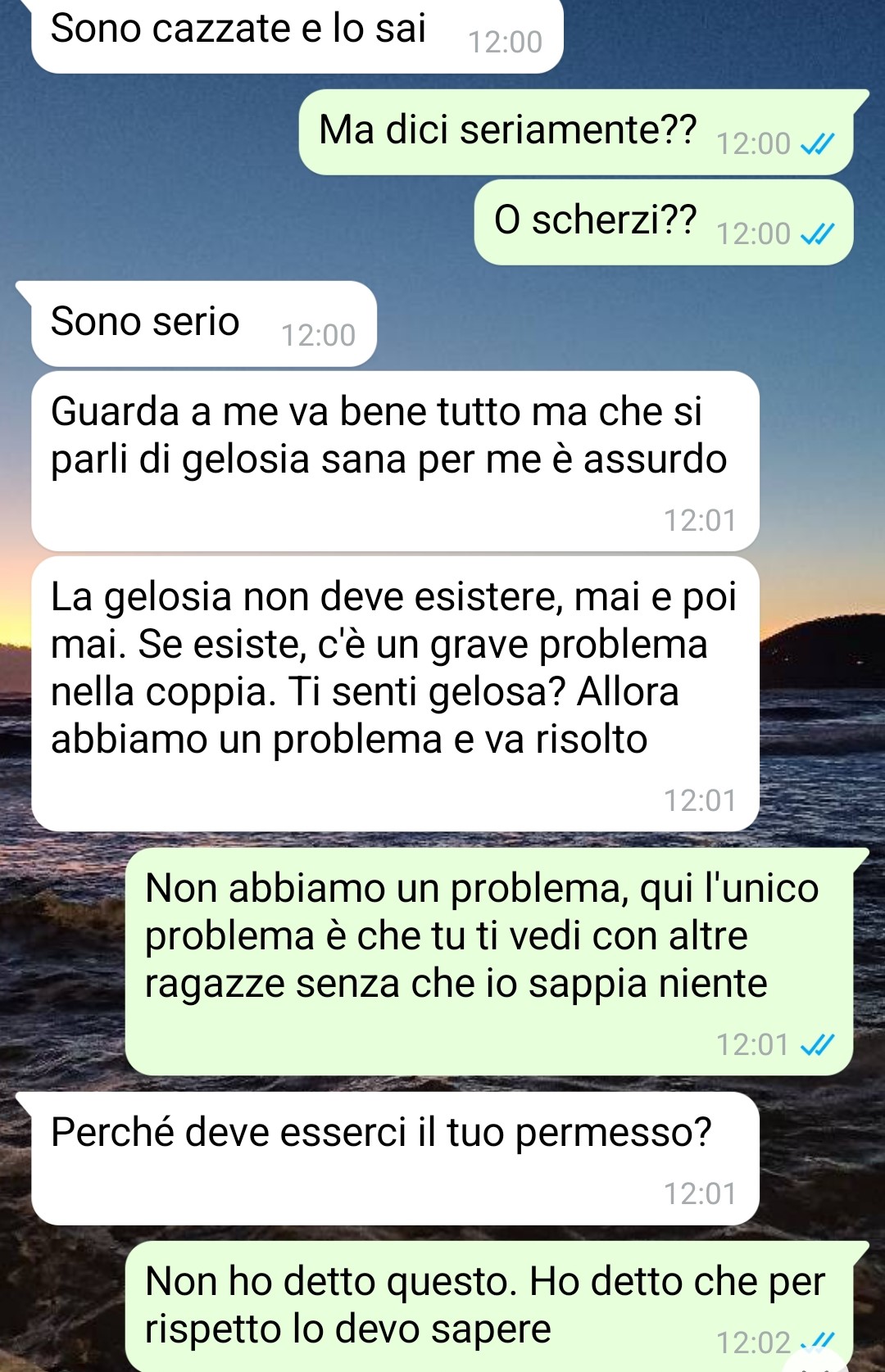Tap the read ticks beside 'O scherzi??'
Image resolution: width=885 pixels, height=1372 pixels.
coord(817,234)
